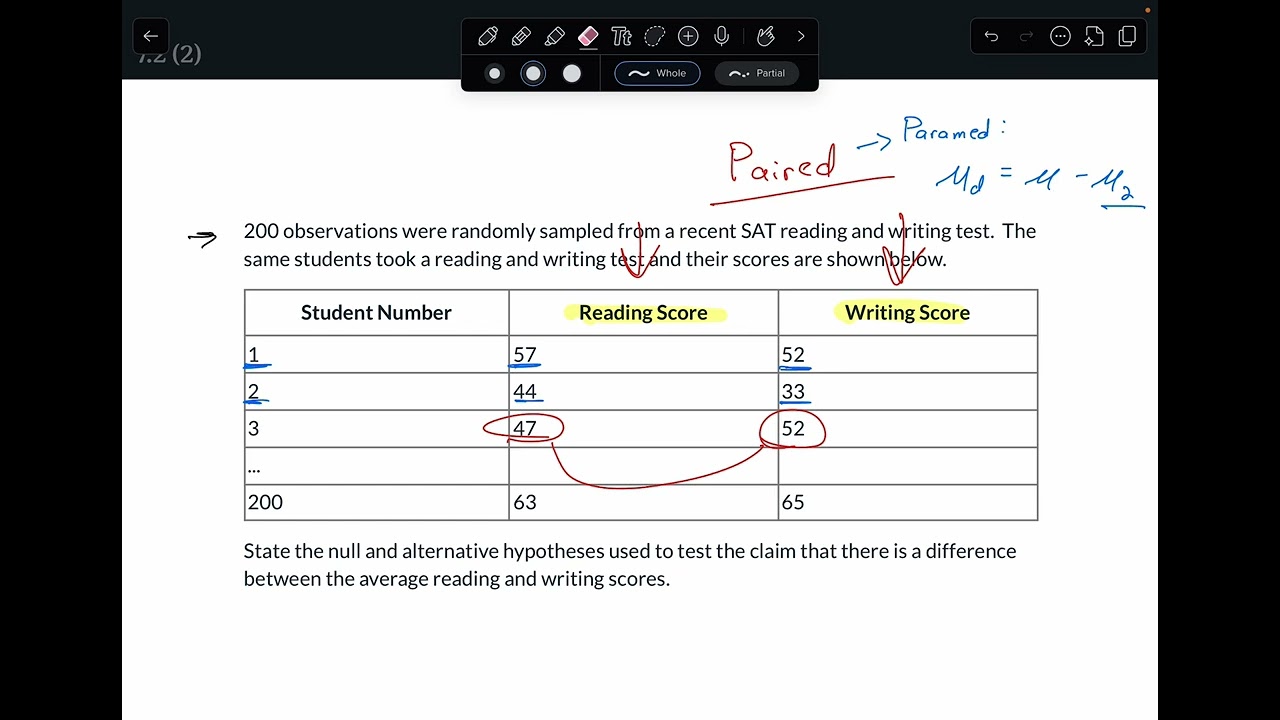This screenshot has height=720, width=1280.
Task: Undo the last action
Action: pyautogui.click(x=991, y=37)
